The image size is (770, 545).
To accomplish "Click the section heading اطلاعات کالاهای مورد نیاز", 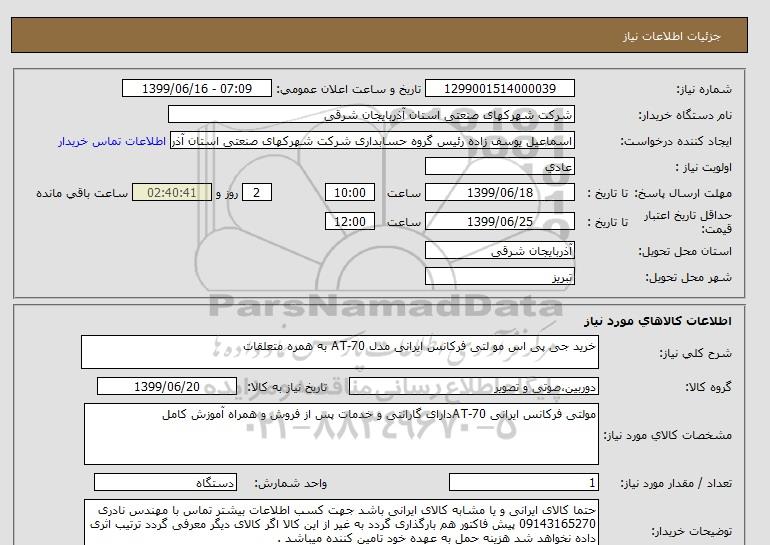I will [x=658, y=321].
